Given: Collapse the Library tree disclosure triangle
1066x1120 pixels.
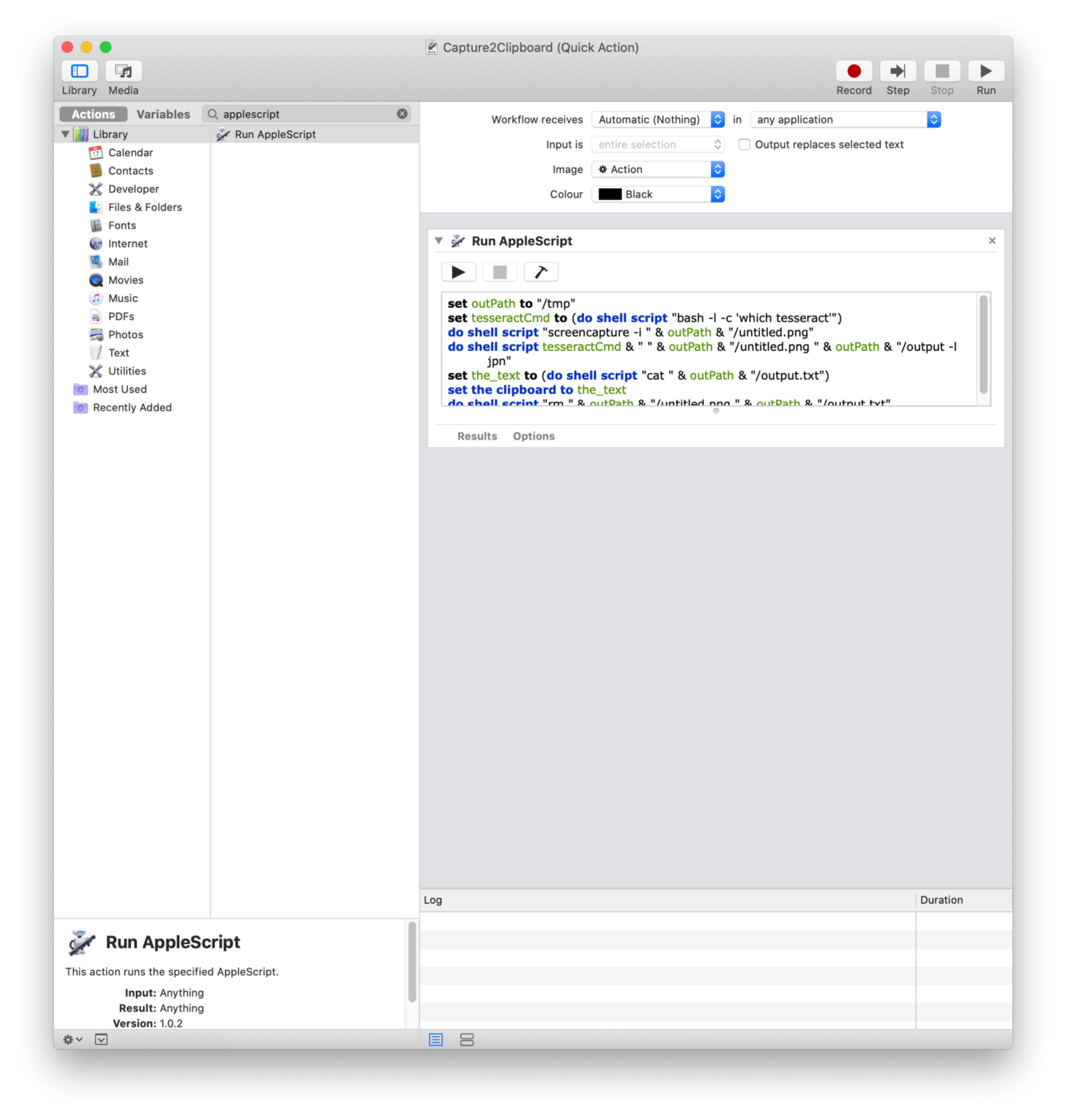Looking at the screenshot, I should 65,134.
